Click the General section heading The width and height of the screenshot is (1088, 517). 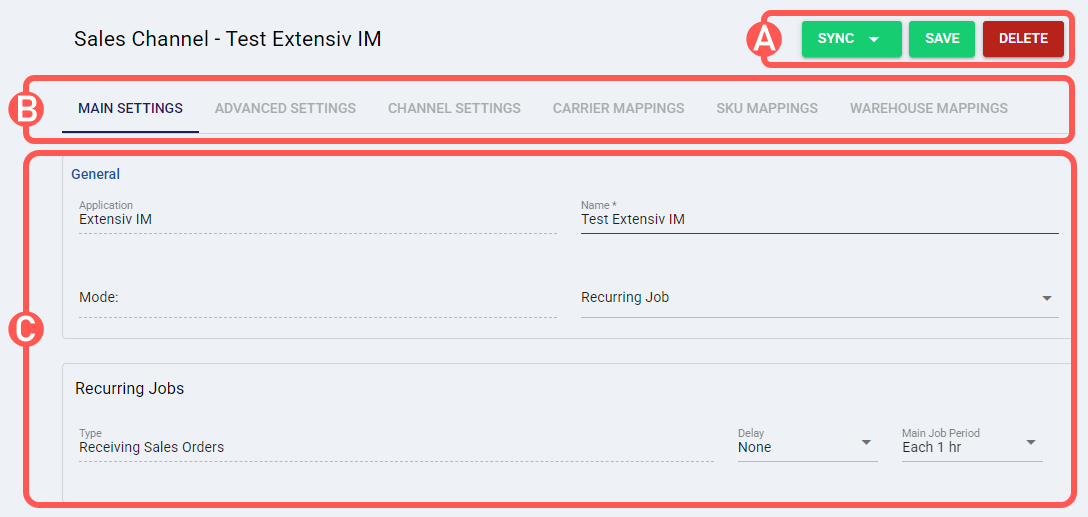click(x=96, y=174)
